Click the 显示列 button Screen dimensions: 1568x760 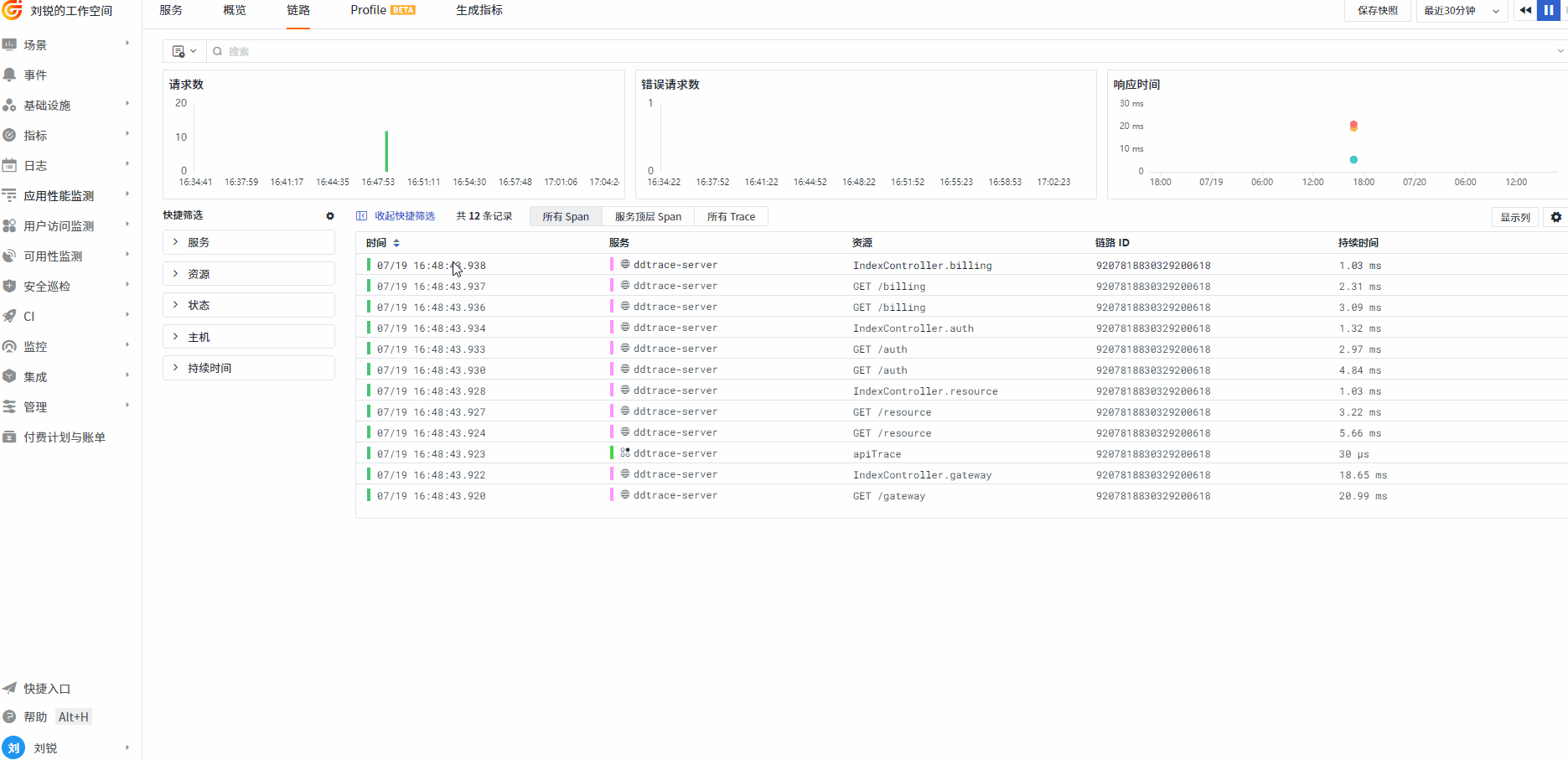(1515, 217)
